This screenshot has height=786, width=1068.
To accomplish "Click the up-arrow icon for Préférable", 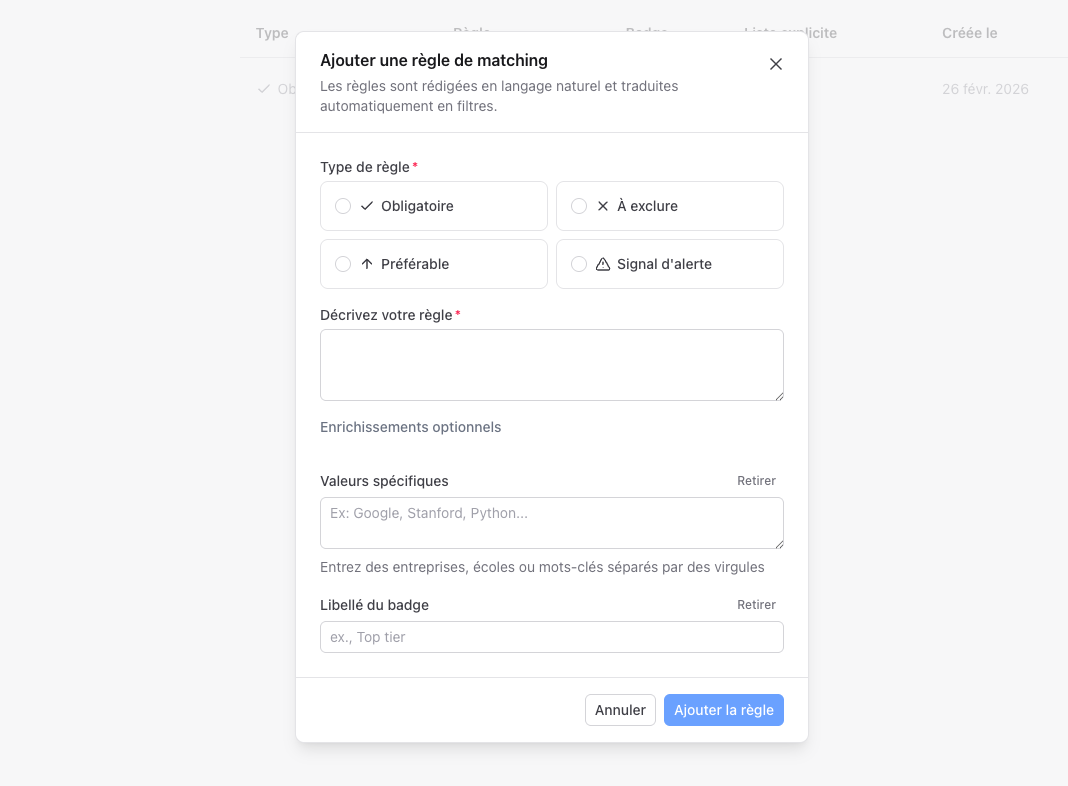I will point(367,264).
